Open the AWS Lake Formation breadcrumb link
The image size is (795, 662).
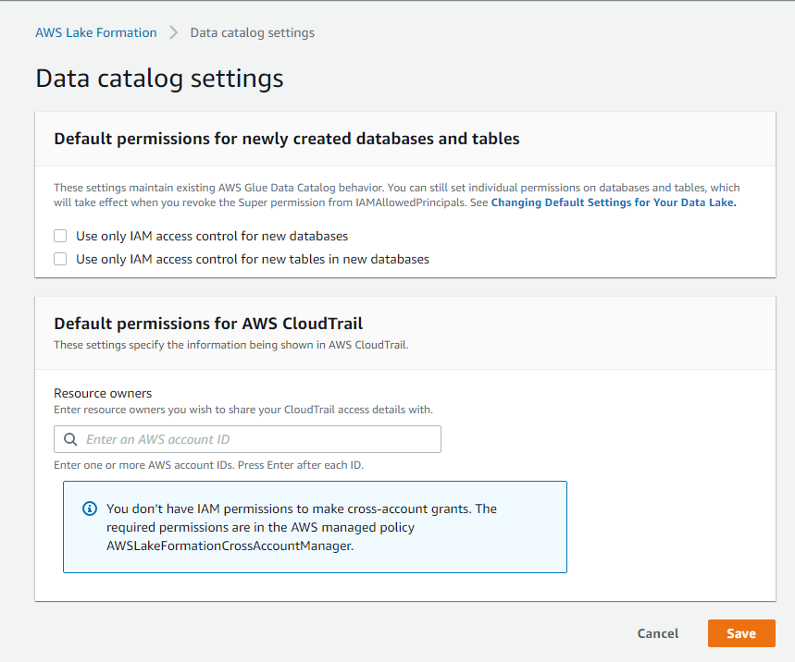[x=96, y=33]
